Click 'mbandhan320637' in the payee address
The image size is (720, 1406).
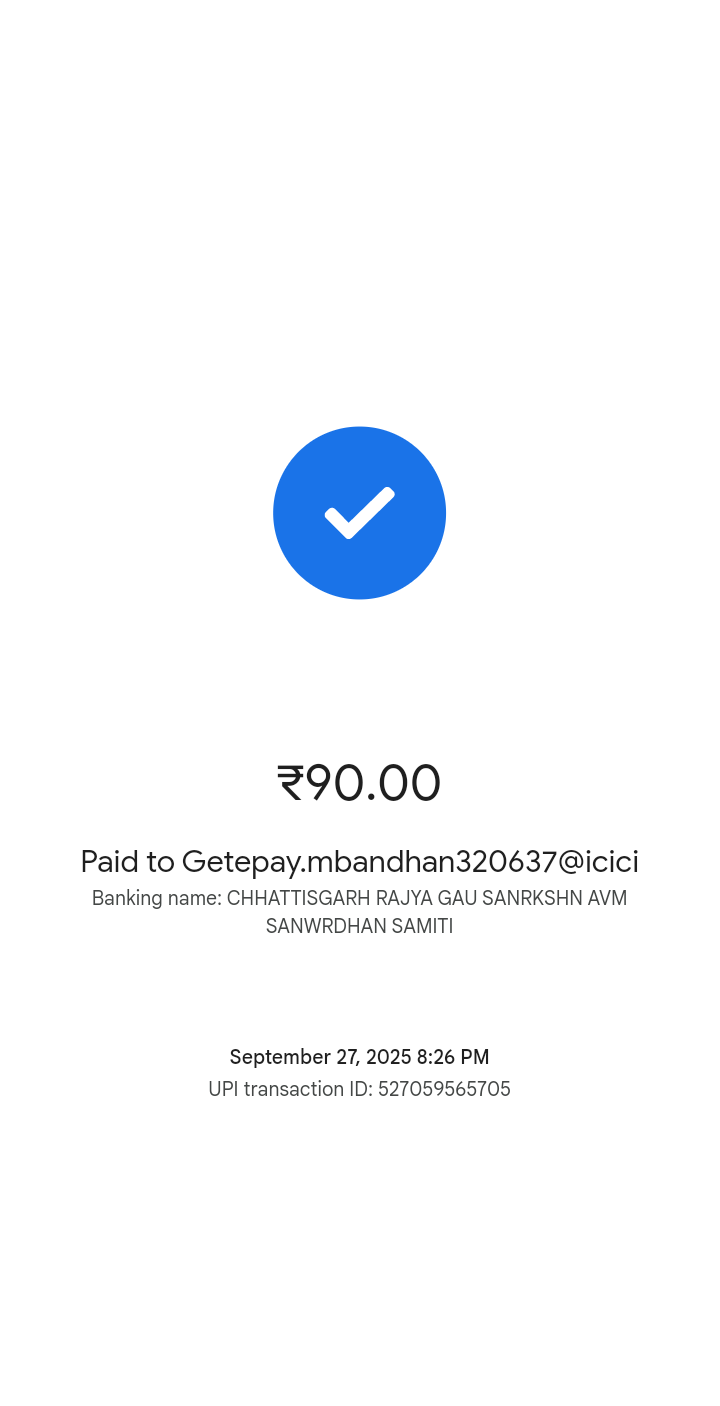point(432,862)
